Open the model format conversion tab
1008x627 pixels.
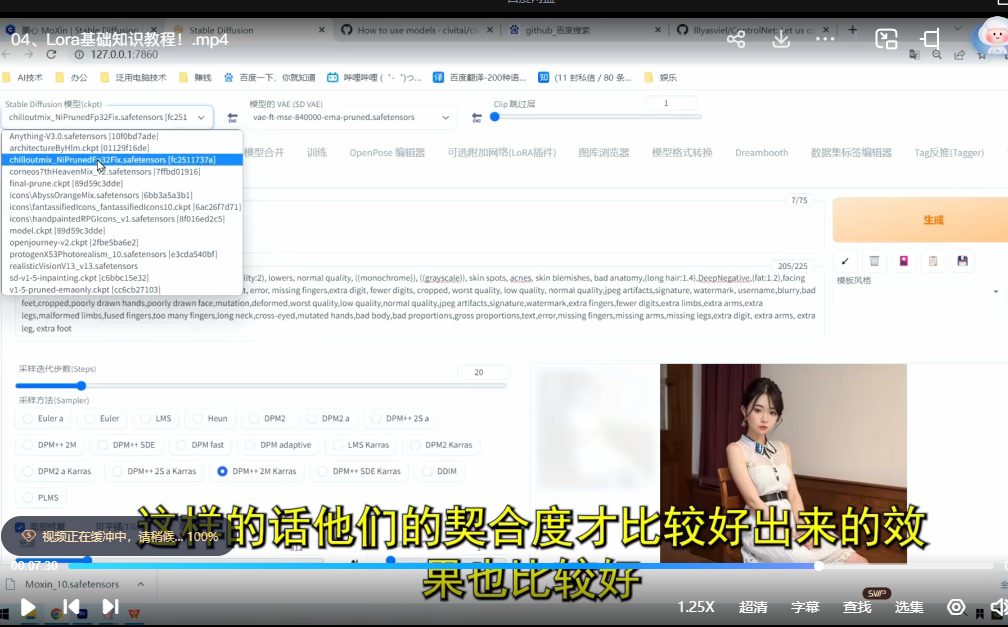[682, 152]
